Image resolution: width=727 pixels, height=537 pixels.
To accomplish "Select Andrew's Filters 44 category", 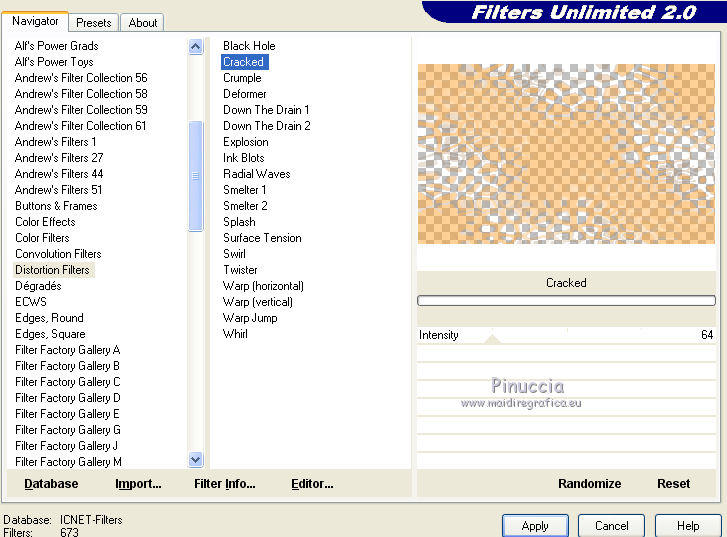I will [59, 174].
